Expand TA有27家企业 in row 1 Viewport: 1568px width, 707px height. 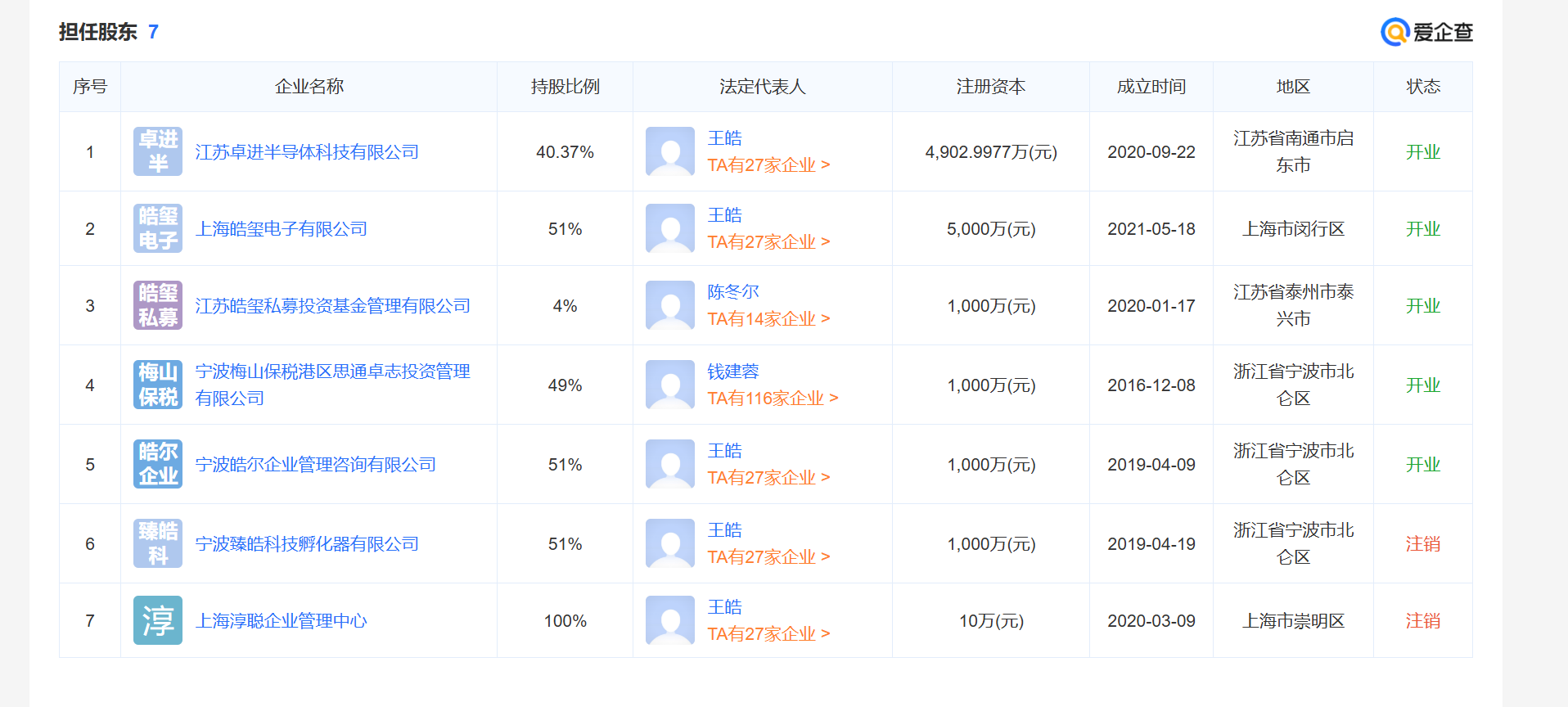point(768,165)
